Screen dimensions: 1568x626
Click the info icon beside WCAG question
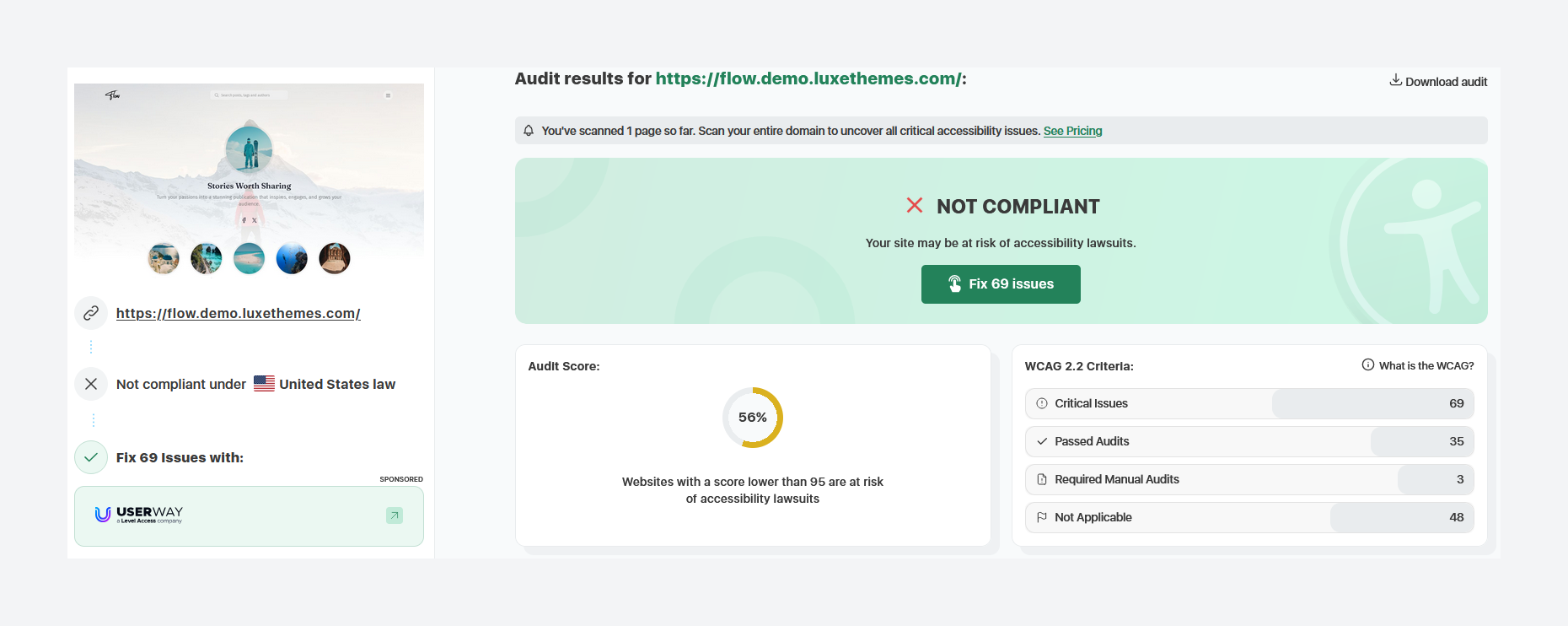pos(1367,365)
